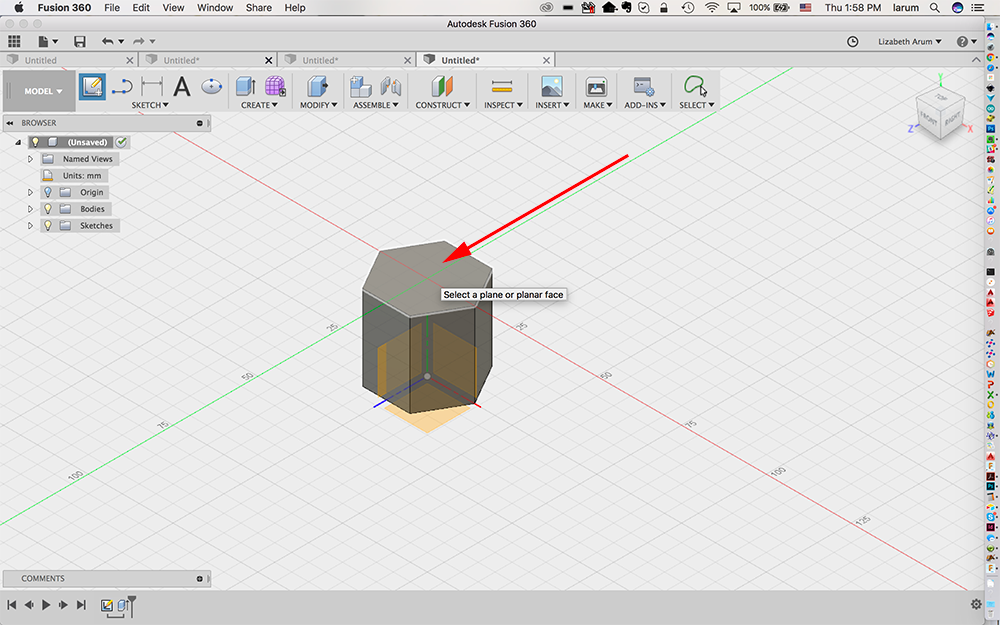This screenshot has width=1000, height=625.
Task: Undo the last action
Action: [x=108, y=41]
